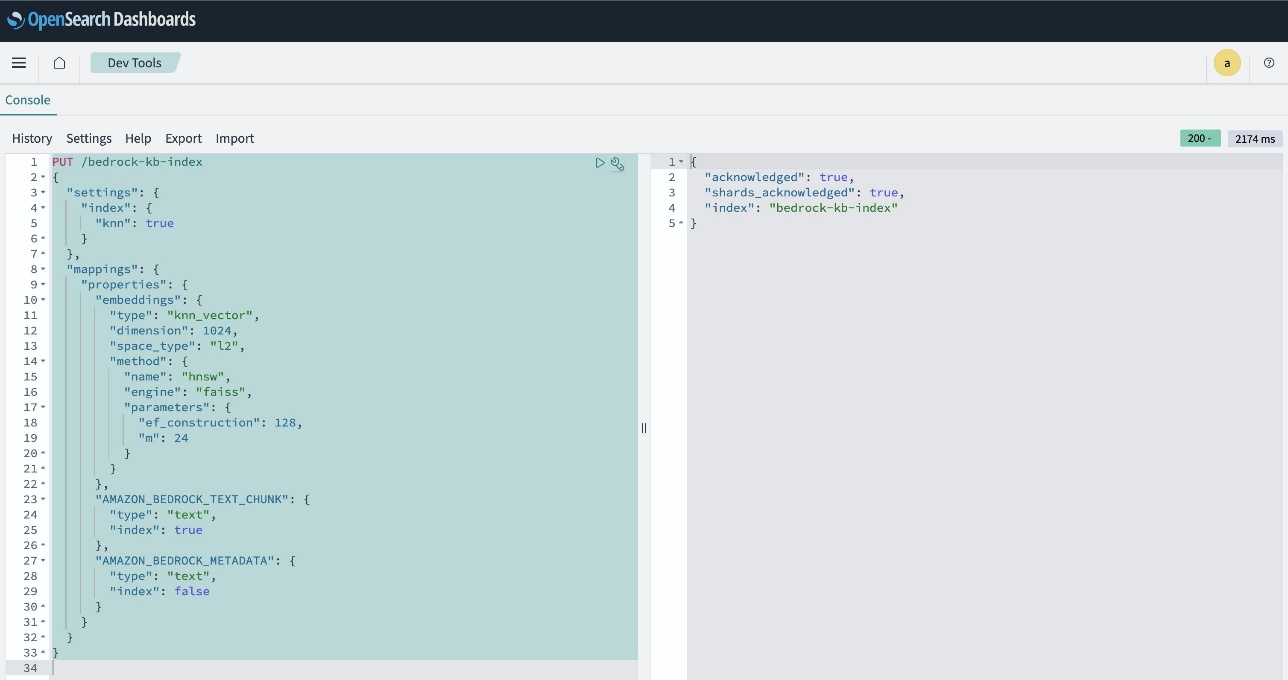
Task: Collapse the mappings fold at line 8
Action: tap(43, 269)
